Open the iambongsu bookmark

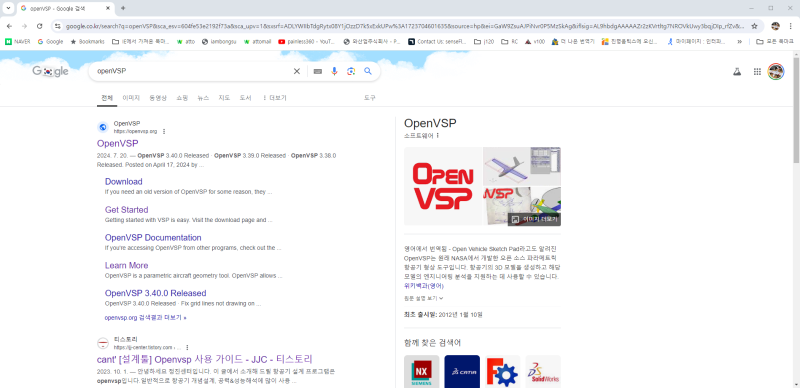coord(219,42)
